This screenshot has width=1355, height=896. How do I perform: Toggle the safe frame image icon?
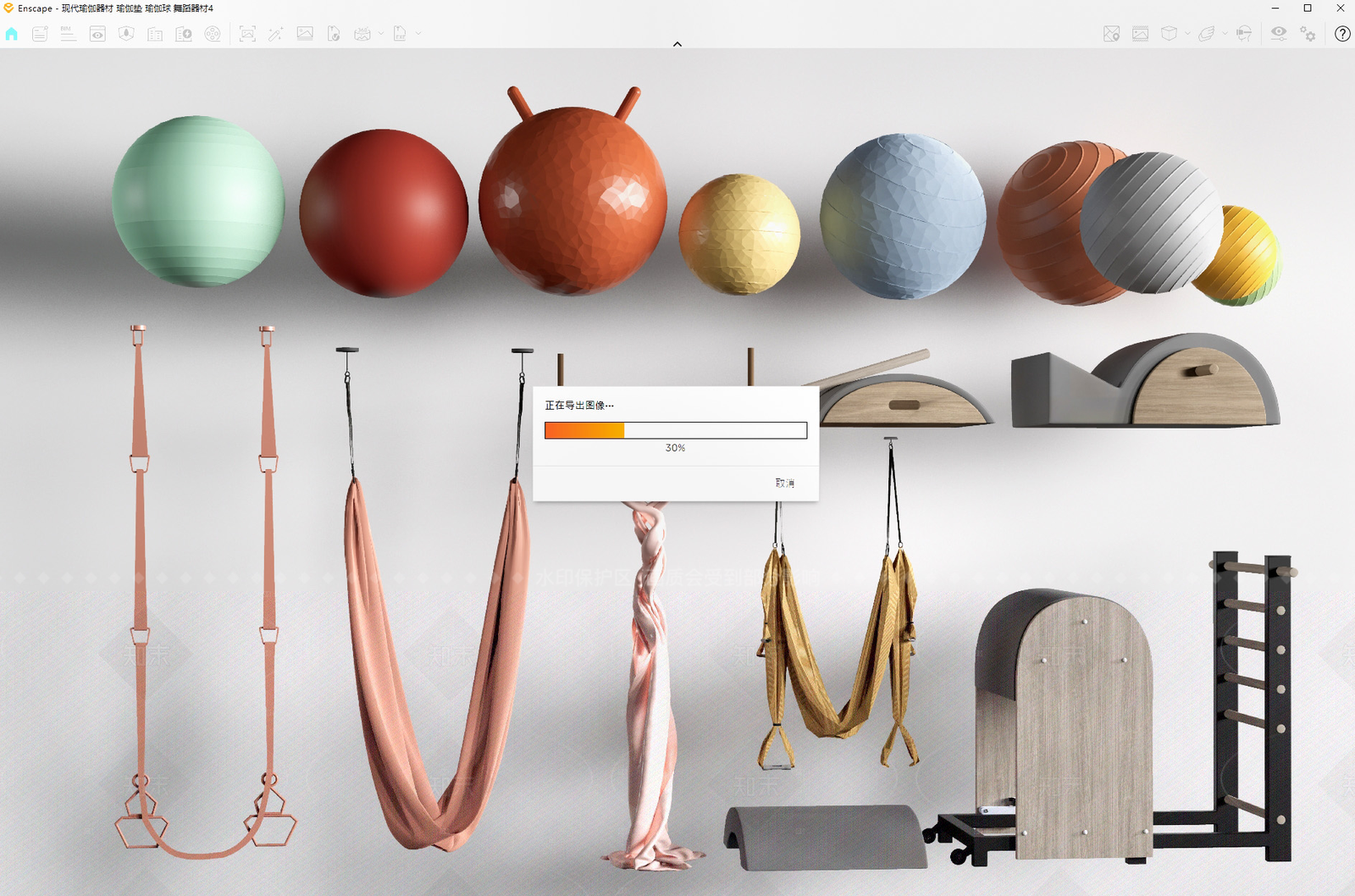click(1141, 34)
